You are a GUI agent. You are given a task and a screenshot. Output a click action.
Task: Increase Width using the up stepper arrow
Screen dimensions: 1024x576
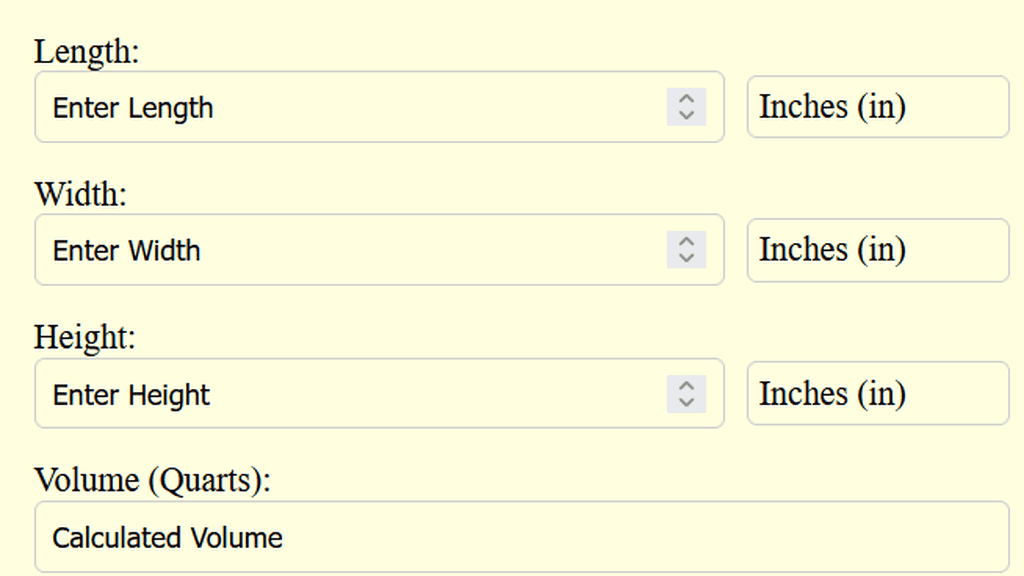(686, 242)
